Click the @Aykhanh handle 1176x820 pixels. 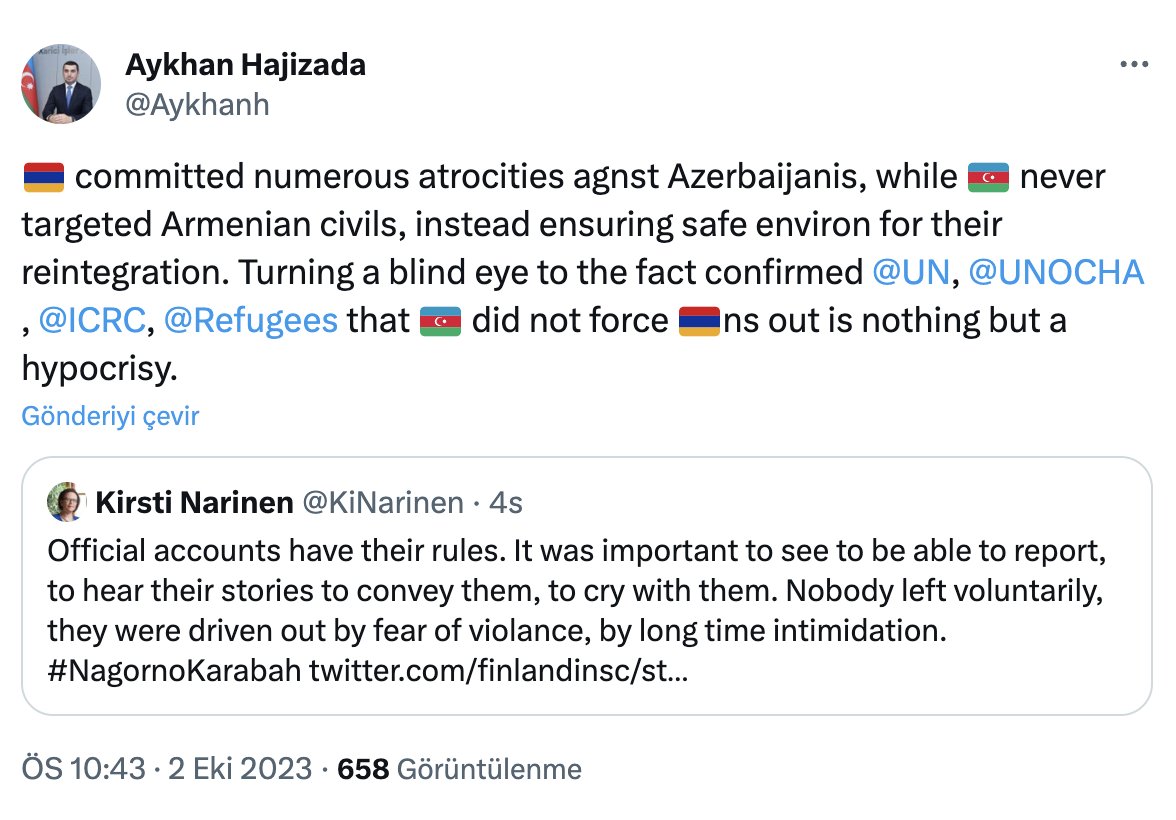[x=197, y=105]
